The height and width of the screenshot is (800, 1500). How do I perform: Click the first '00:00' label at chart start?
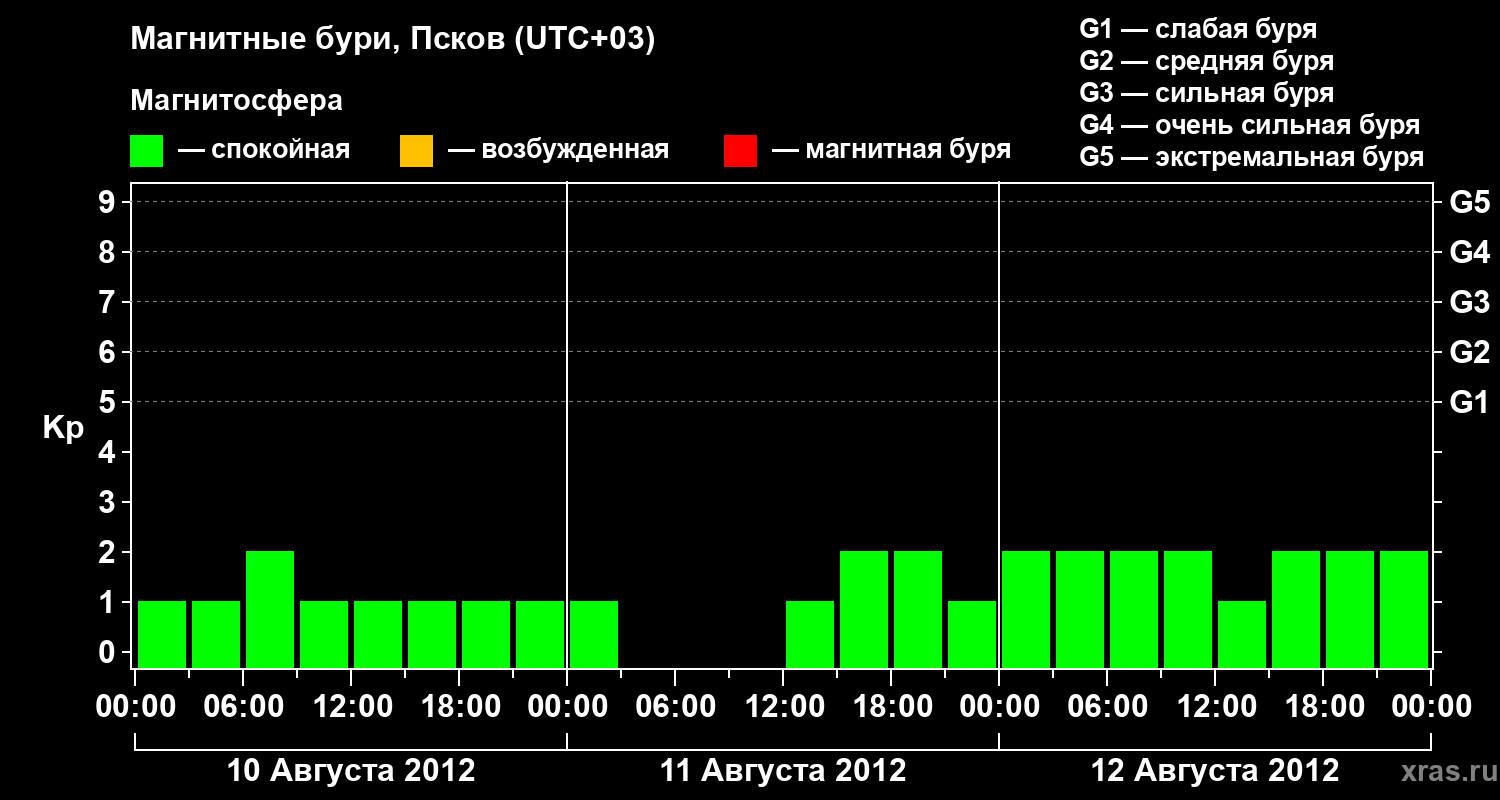coord(136,707)
